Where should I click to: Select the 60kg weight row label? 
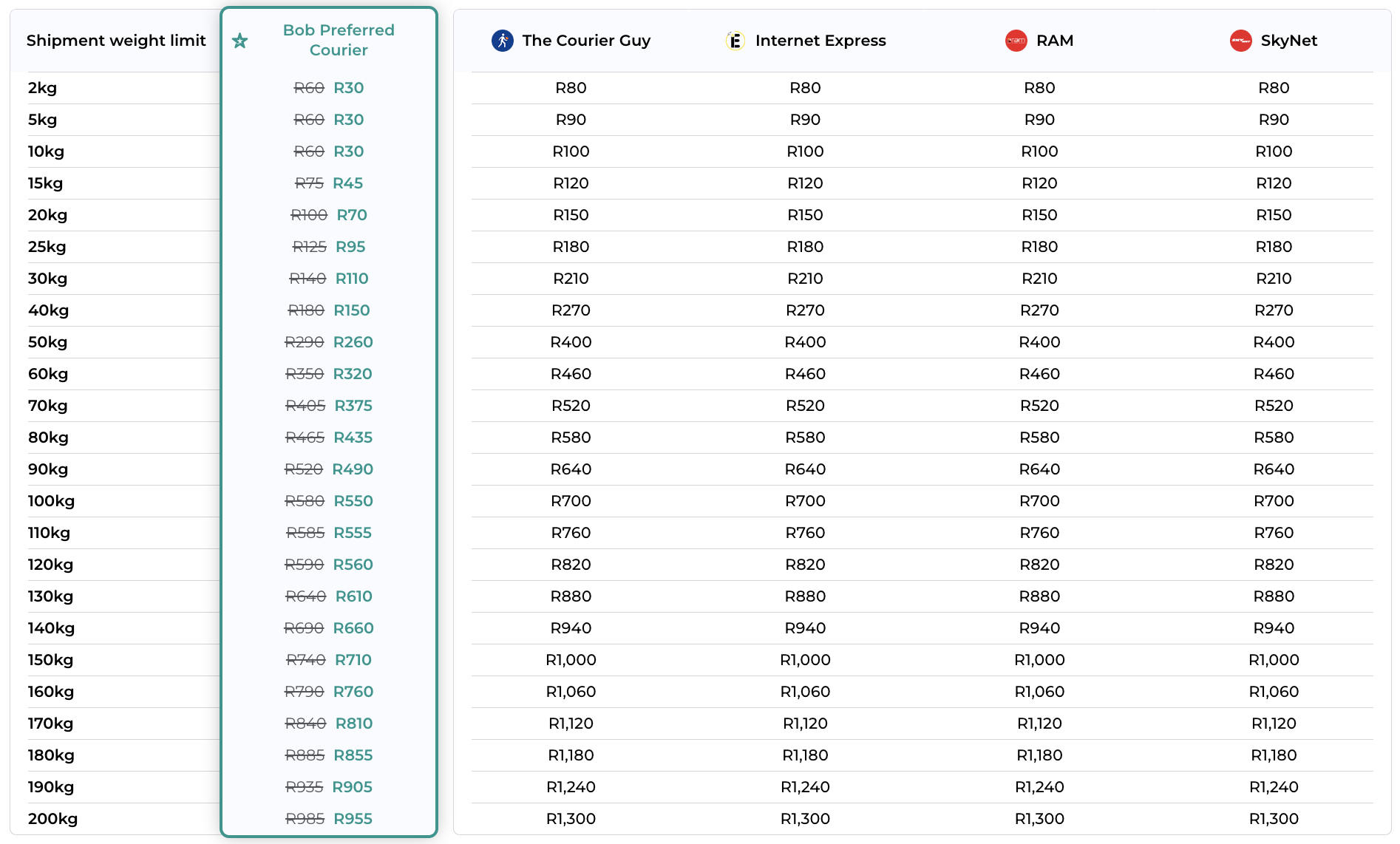48,374
